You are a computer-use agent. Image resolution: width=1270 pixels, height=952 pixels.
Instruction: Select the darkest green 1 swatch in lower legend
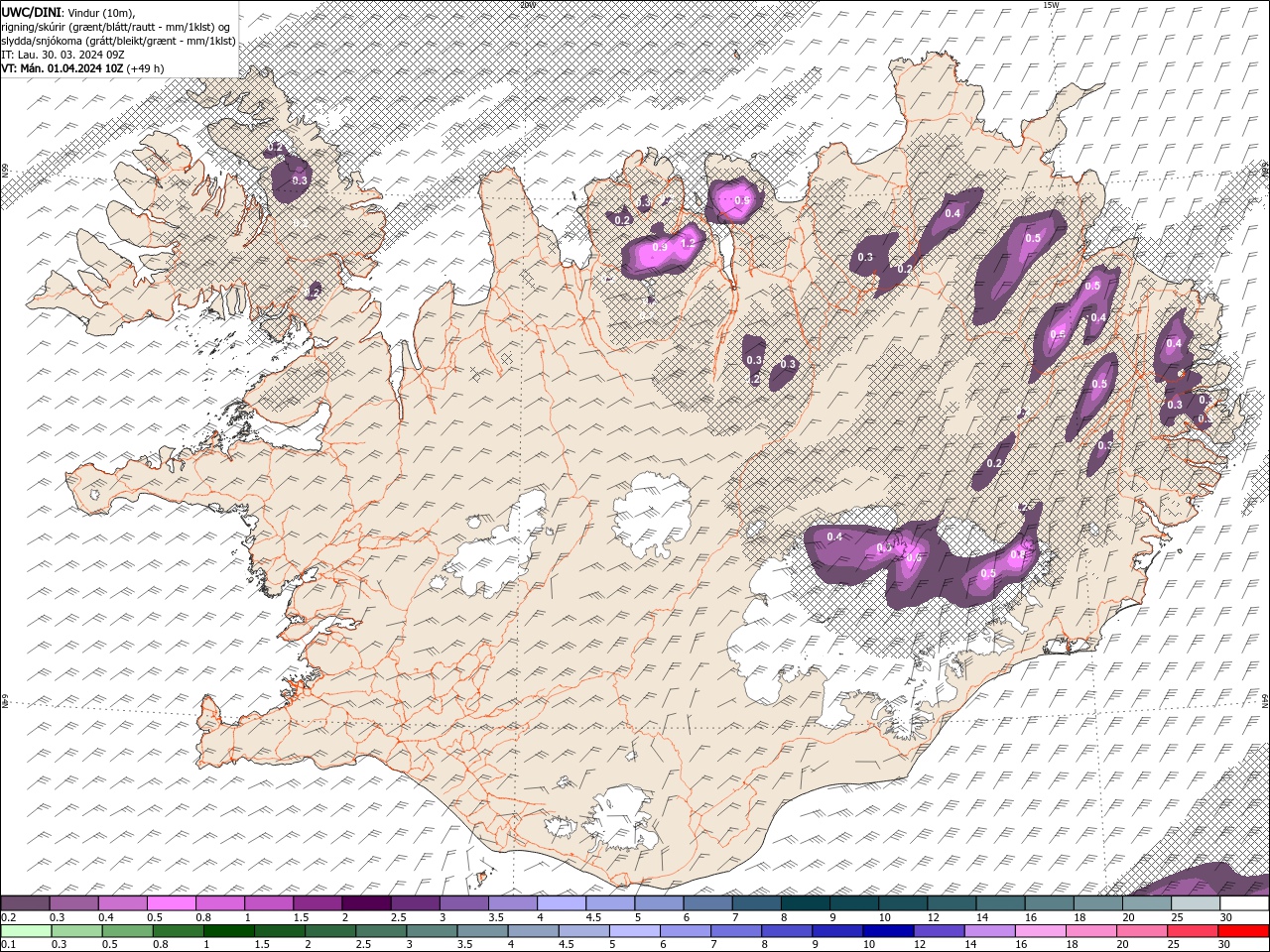[x=228, y=931]
